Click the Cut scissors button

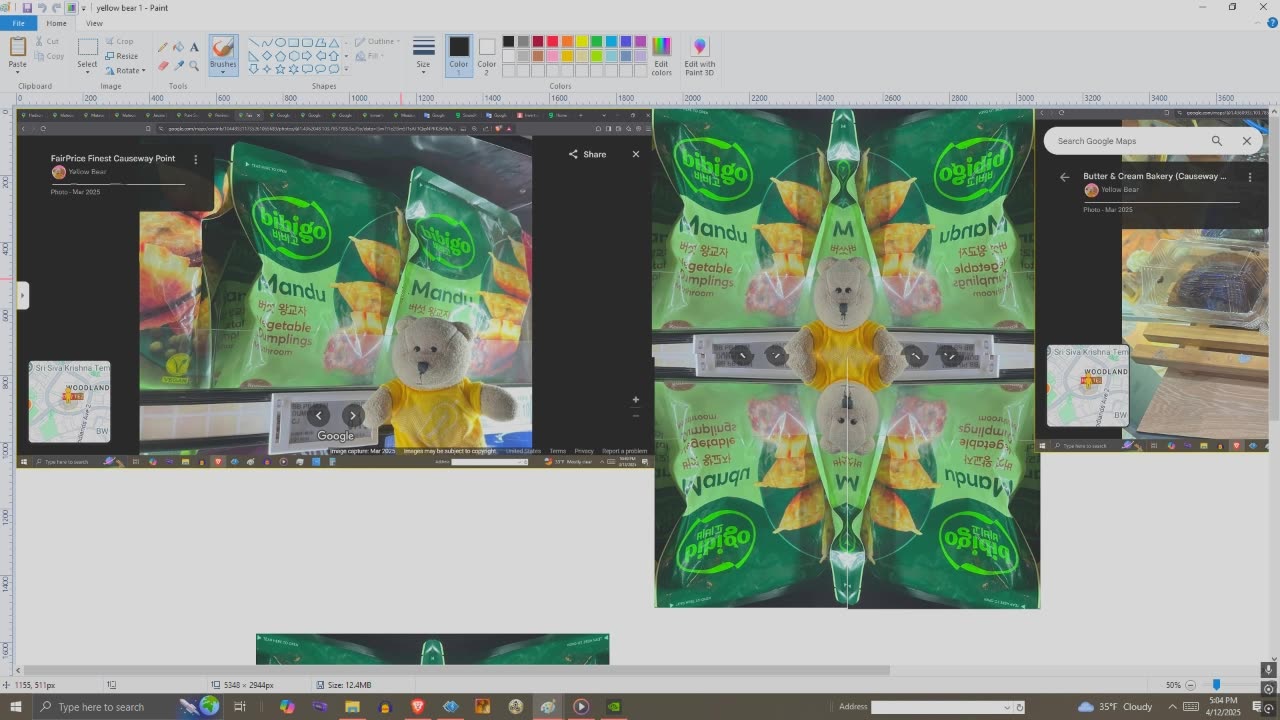coord(47,42)
